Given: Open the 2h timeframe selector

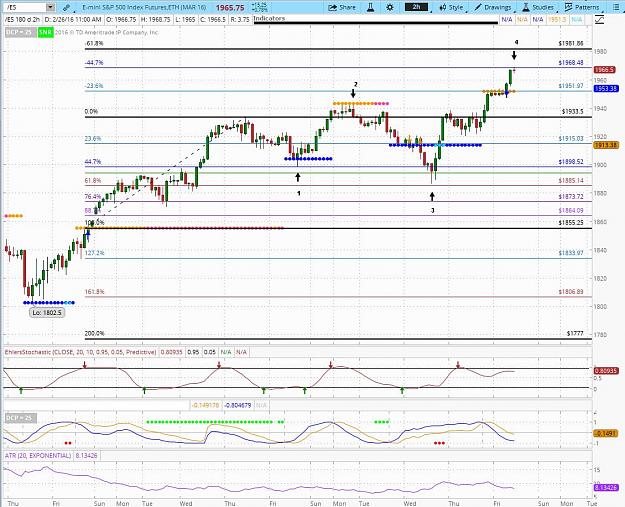Looking at the screenshot, I should pos(416,7).
